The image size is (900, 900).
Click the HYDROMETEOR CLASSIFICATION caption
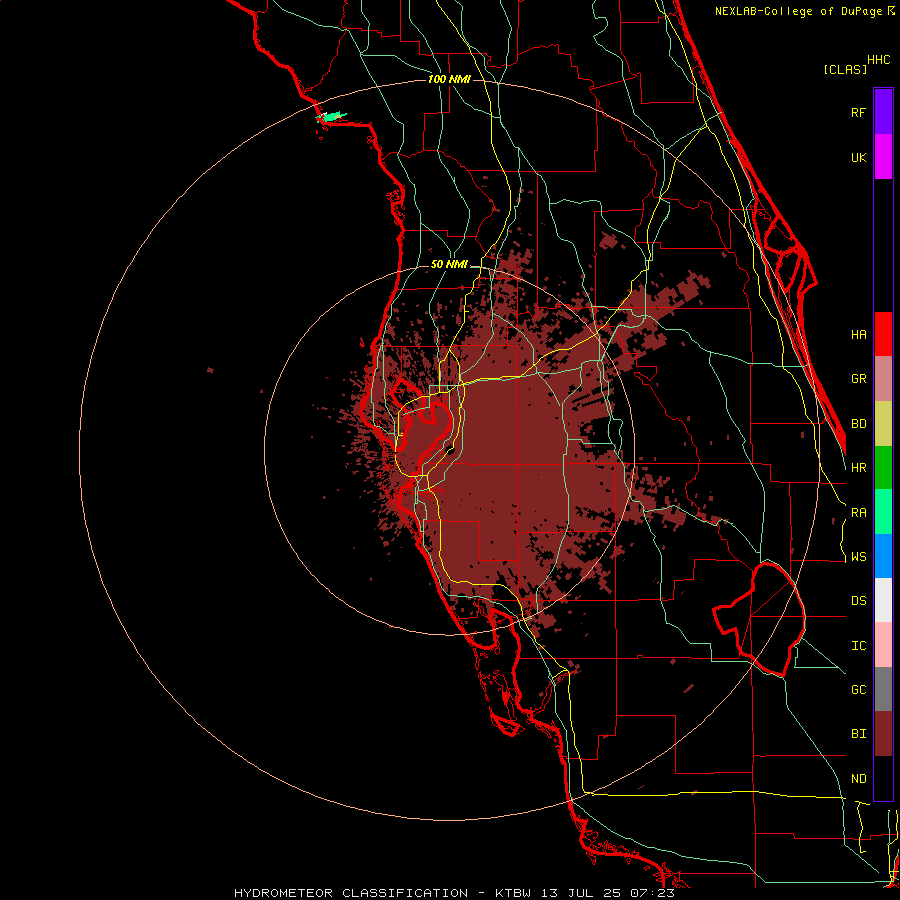pos(351,893)
